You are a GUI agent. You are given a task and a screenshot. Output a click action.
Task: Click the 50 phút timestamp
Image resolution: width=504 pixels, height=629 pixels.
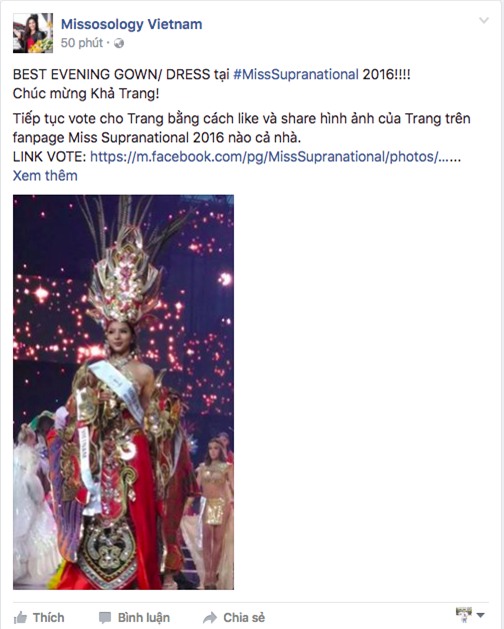(82, 43)
